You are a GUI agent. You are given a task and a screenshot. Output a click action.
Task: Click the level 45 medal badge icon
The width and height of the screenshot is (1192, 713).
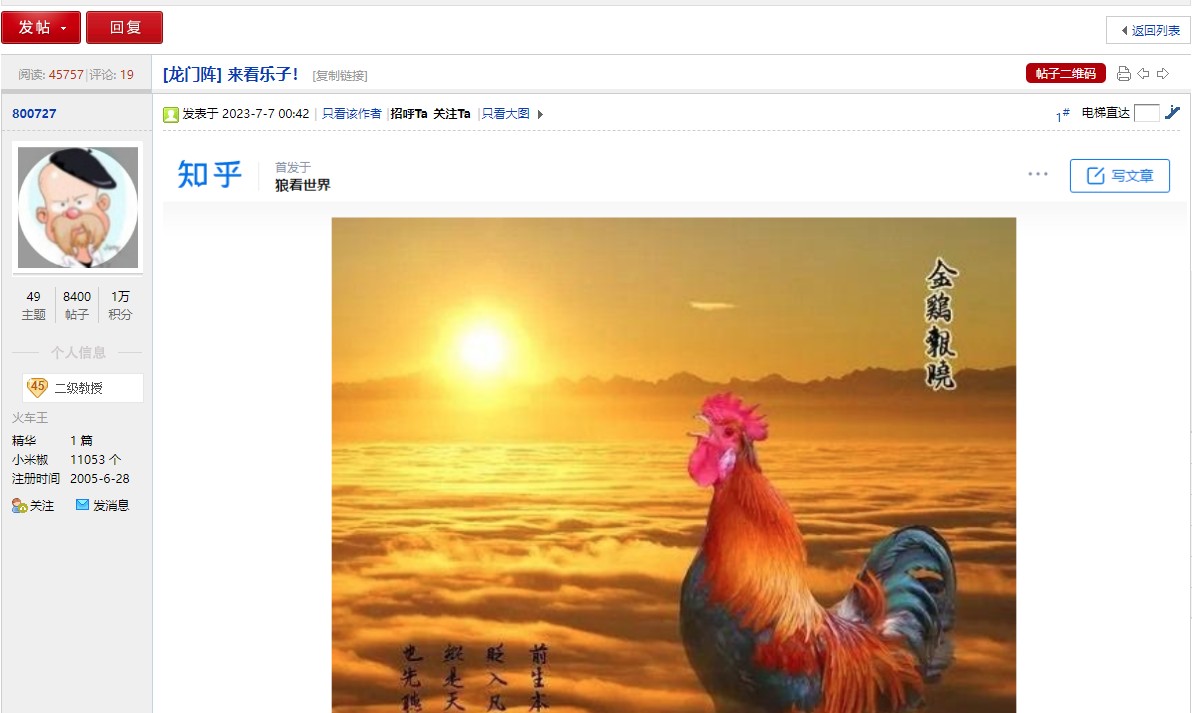(x=36, y=388)
